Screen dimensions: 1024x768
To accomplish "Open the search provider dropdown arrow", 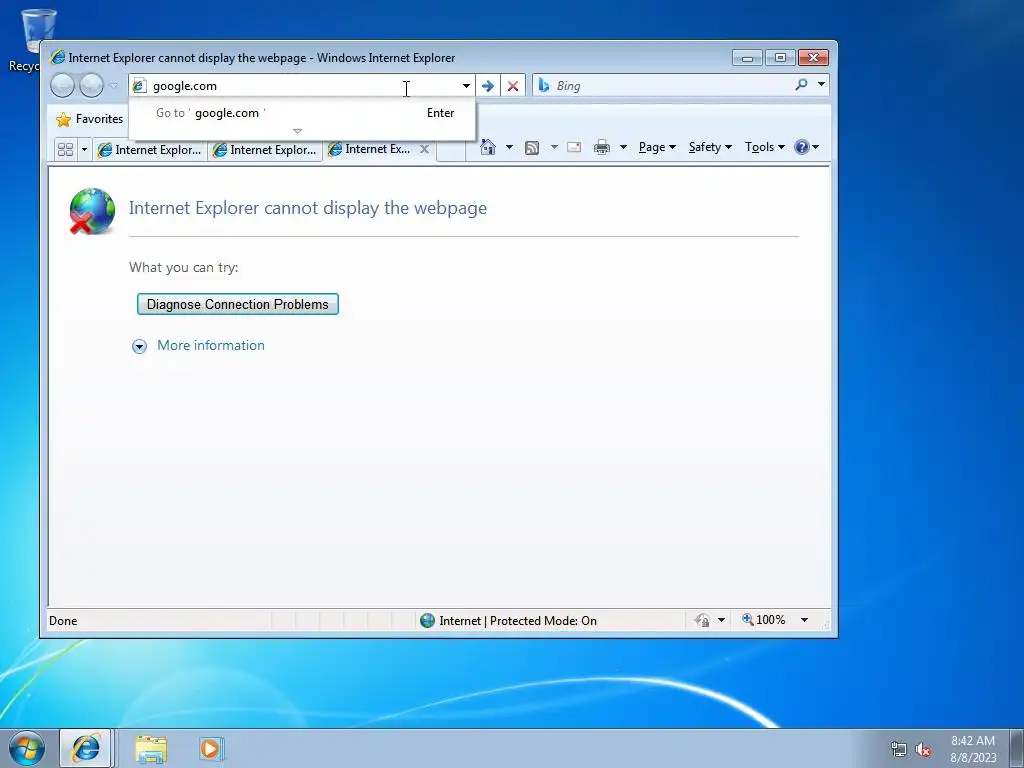I will [822, 84].
